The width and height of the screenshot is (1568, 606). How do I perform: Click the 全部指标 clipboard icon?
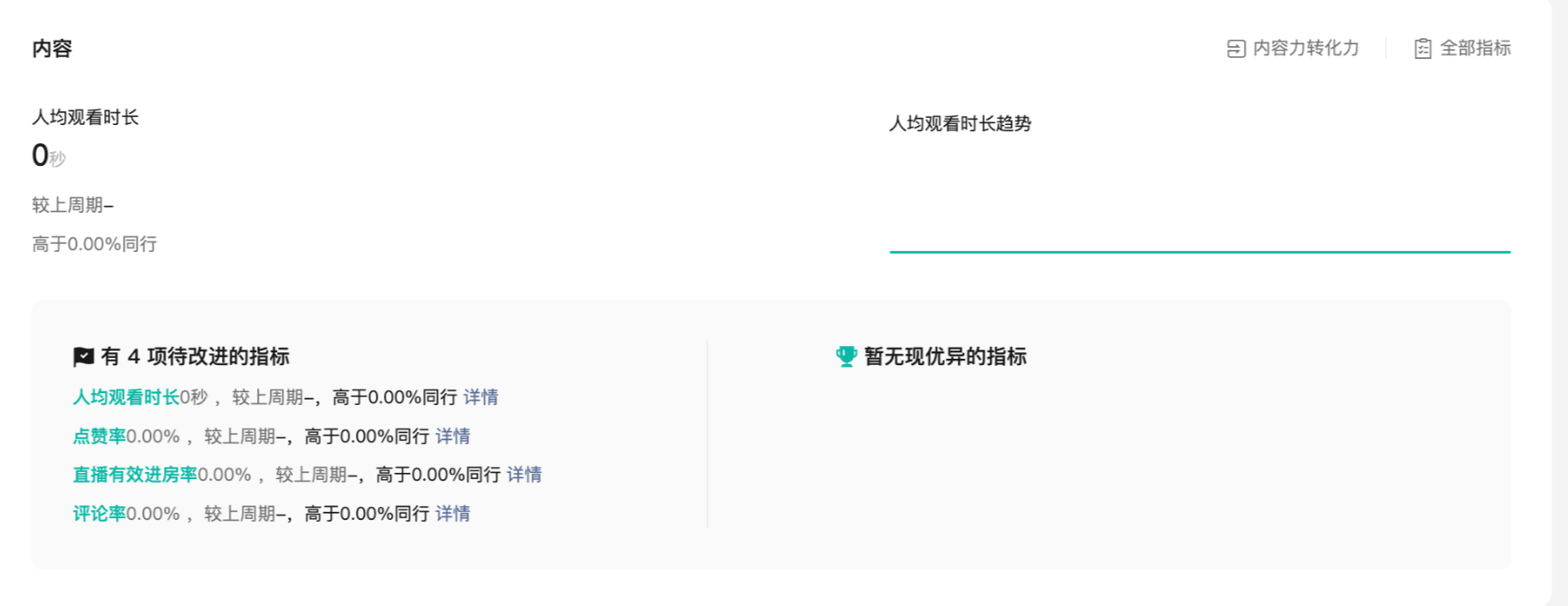coord(1422,49)
